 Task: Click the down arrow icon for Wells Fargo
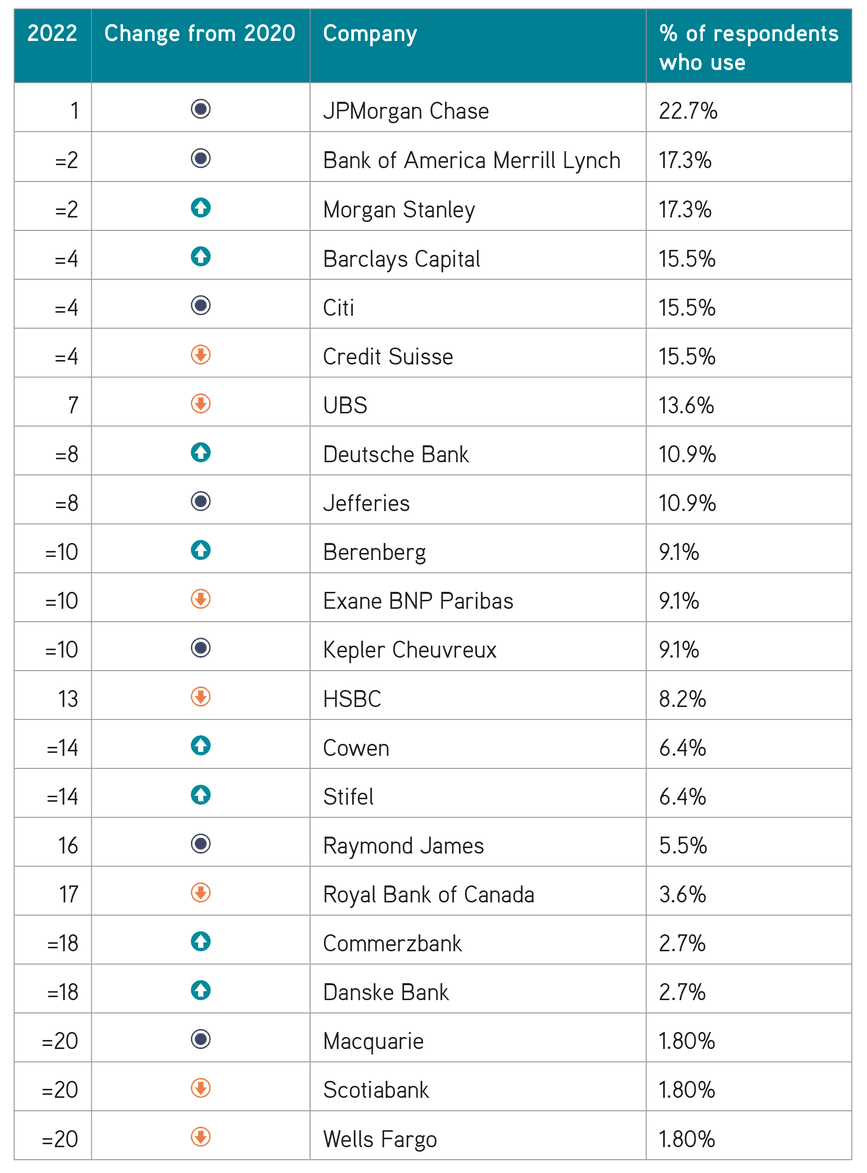[200, 1137]
